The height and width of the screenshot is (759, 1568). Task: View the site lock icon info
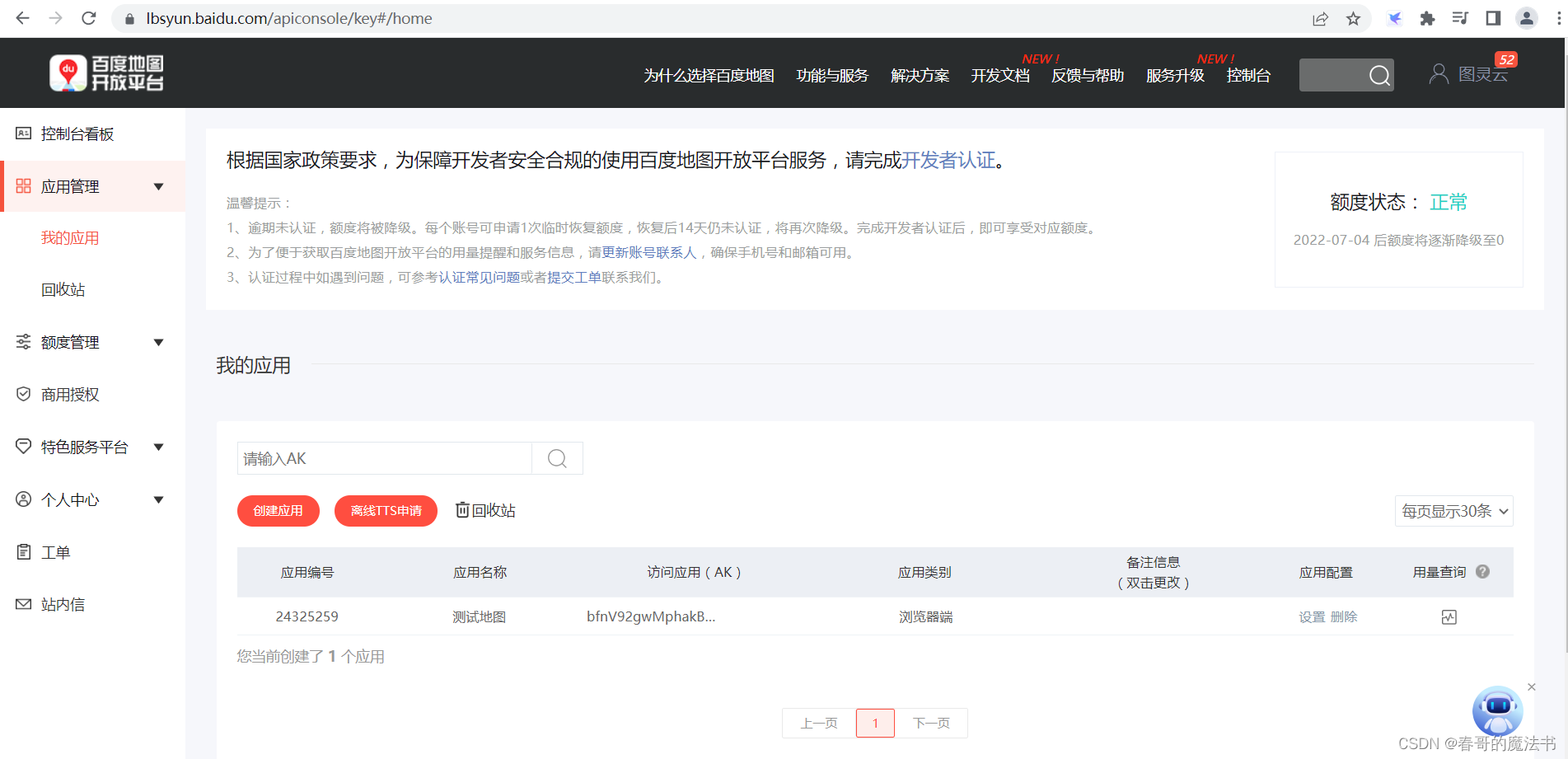[129, 19]
